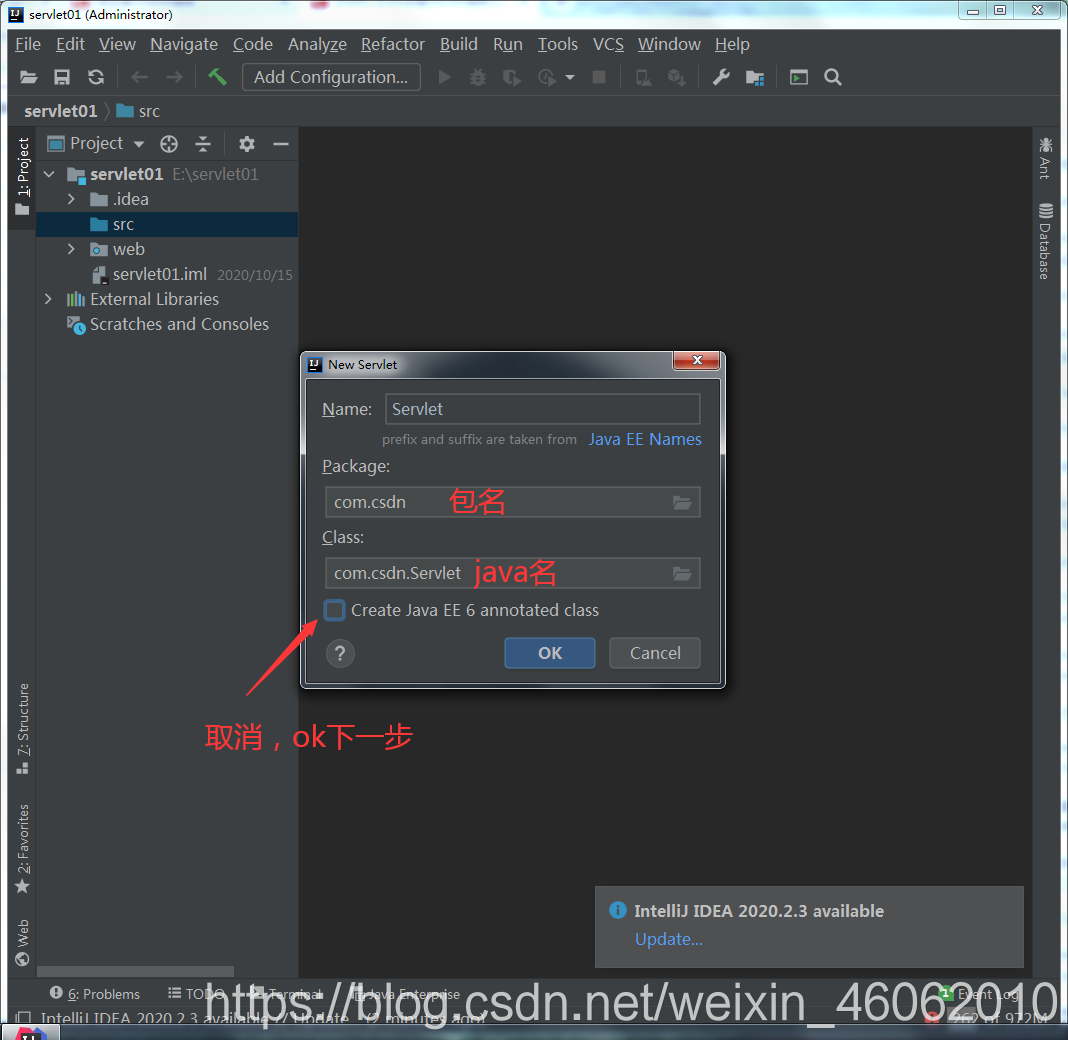1068x1040 pixels.
Task: Open the Help menu
Action: (x=732, y=44)
